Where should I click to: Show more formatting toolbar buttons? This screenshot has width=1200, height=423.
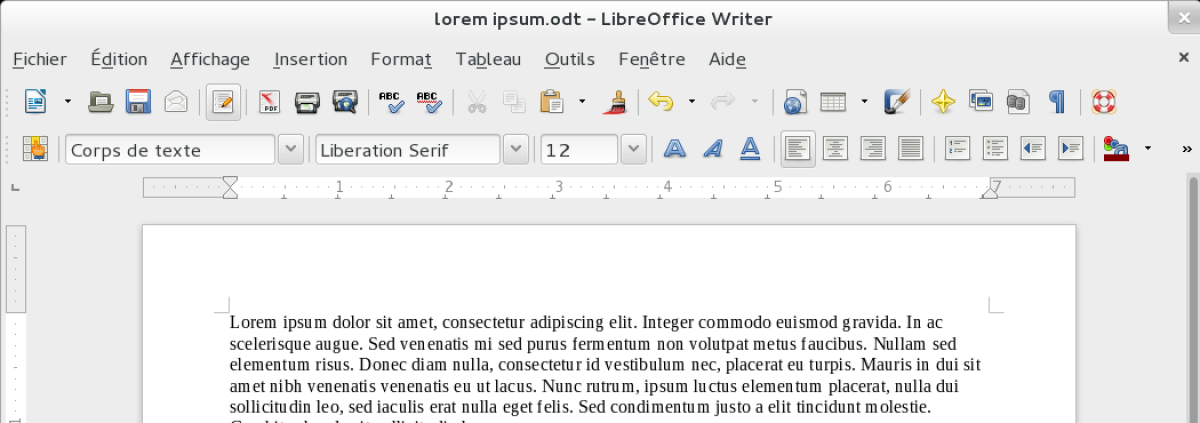[1187, 150]
